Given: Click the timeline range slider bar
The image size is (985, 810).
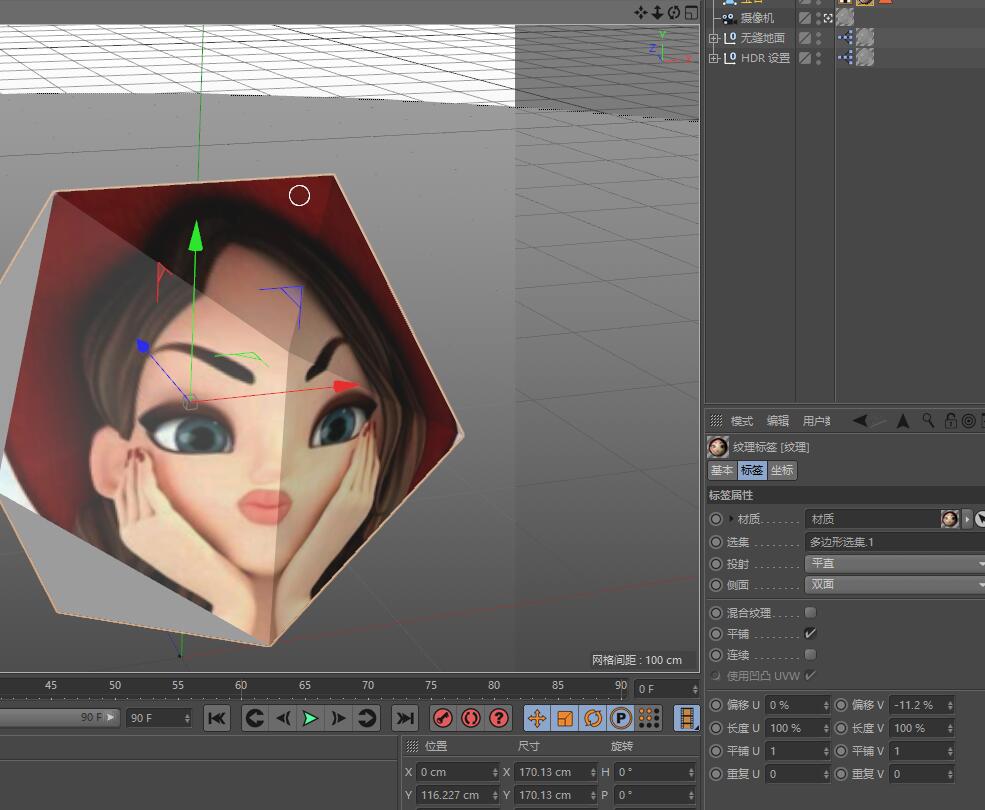Looking at the screenshot, I should point(58,717).
